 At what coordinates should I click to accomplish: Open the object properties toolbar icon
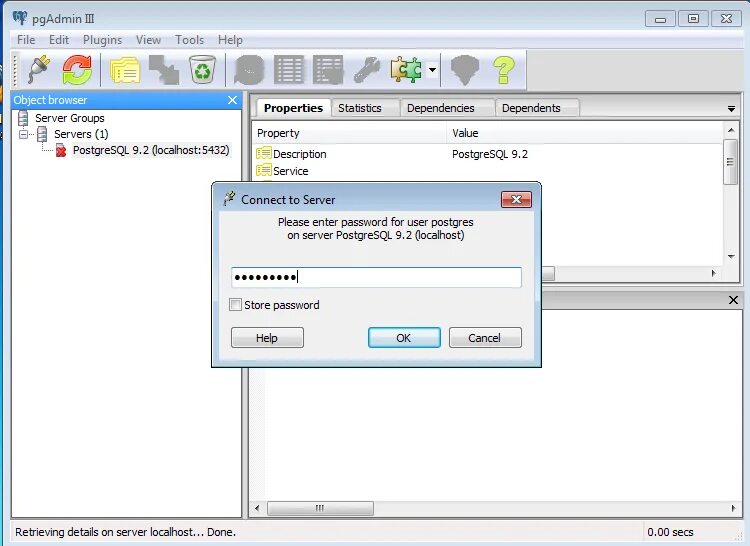125,70
